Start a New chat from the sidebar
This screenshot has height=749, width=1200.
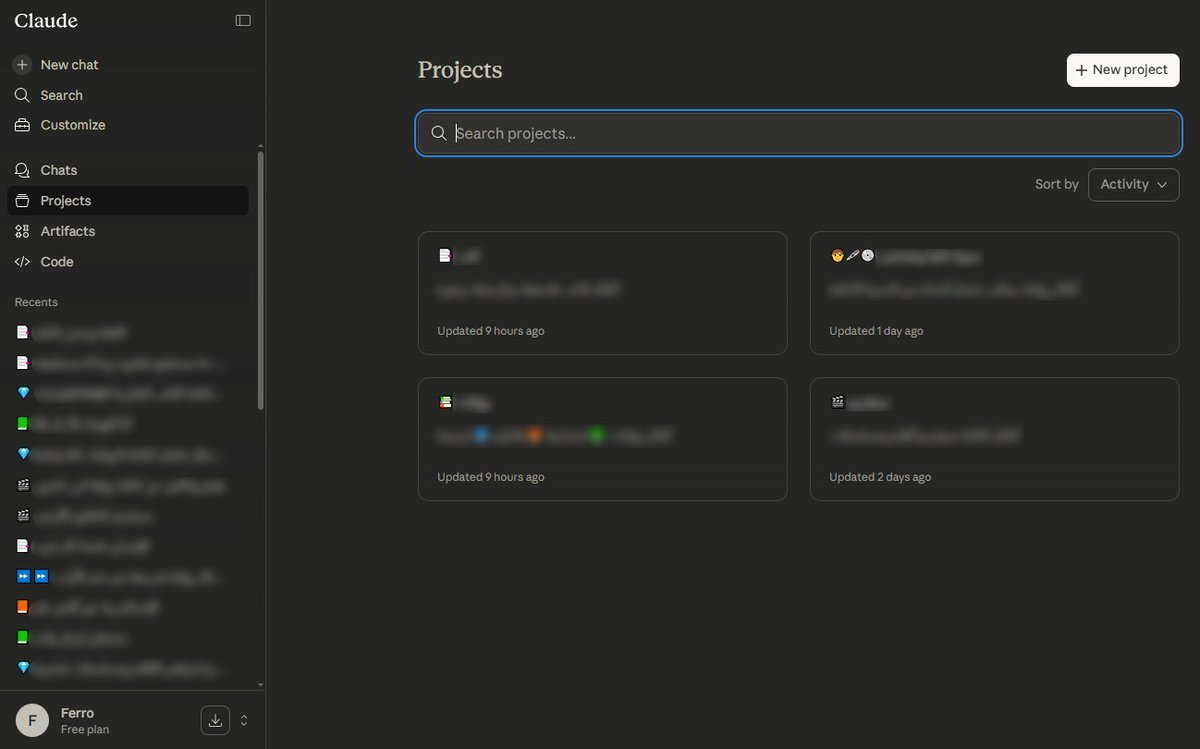pos(127,64)
